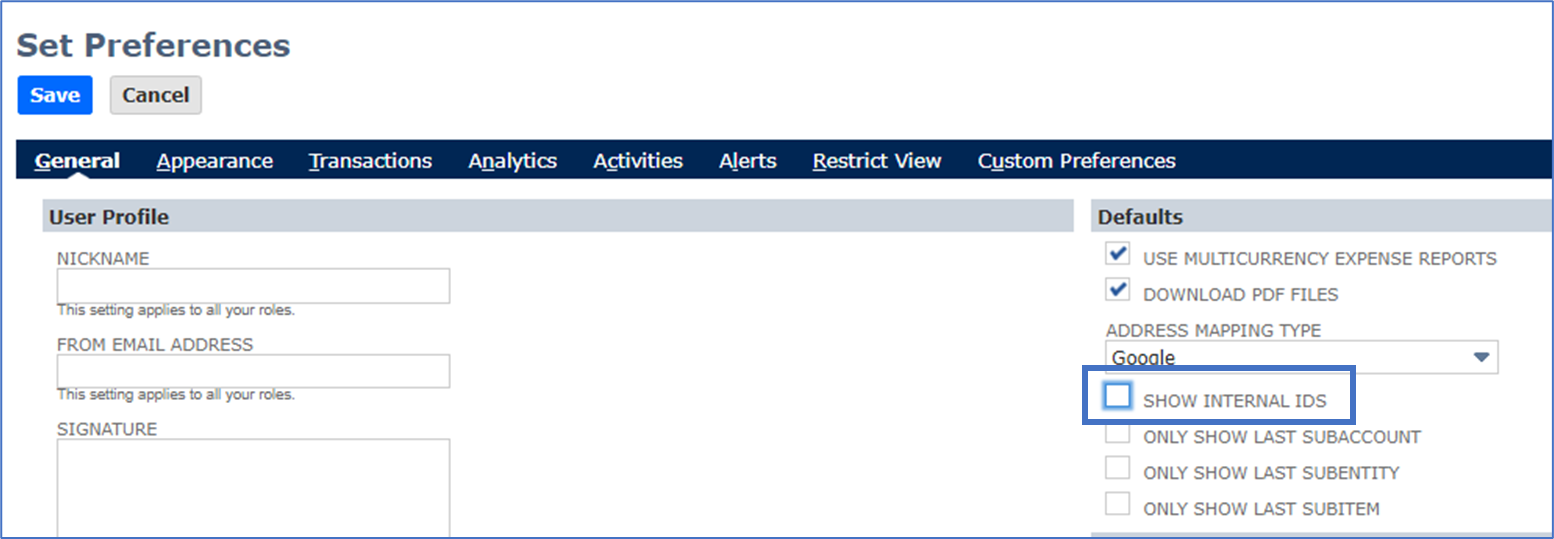
Task: Uncheck Use Multicurrency Expense Reports
Action: point(1118,254)
